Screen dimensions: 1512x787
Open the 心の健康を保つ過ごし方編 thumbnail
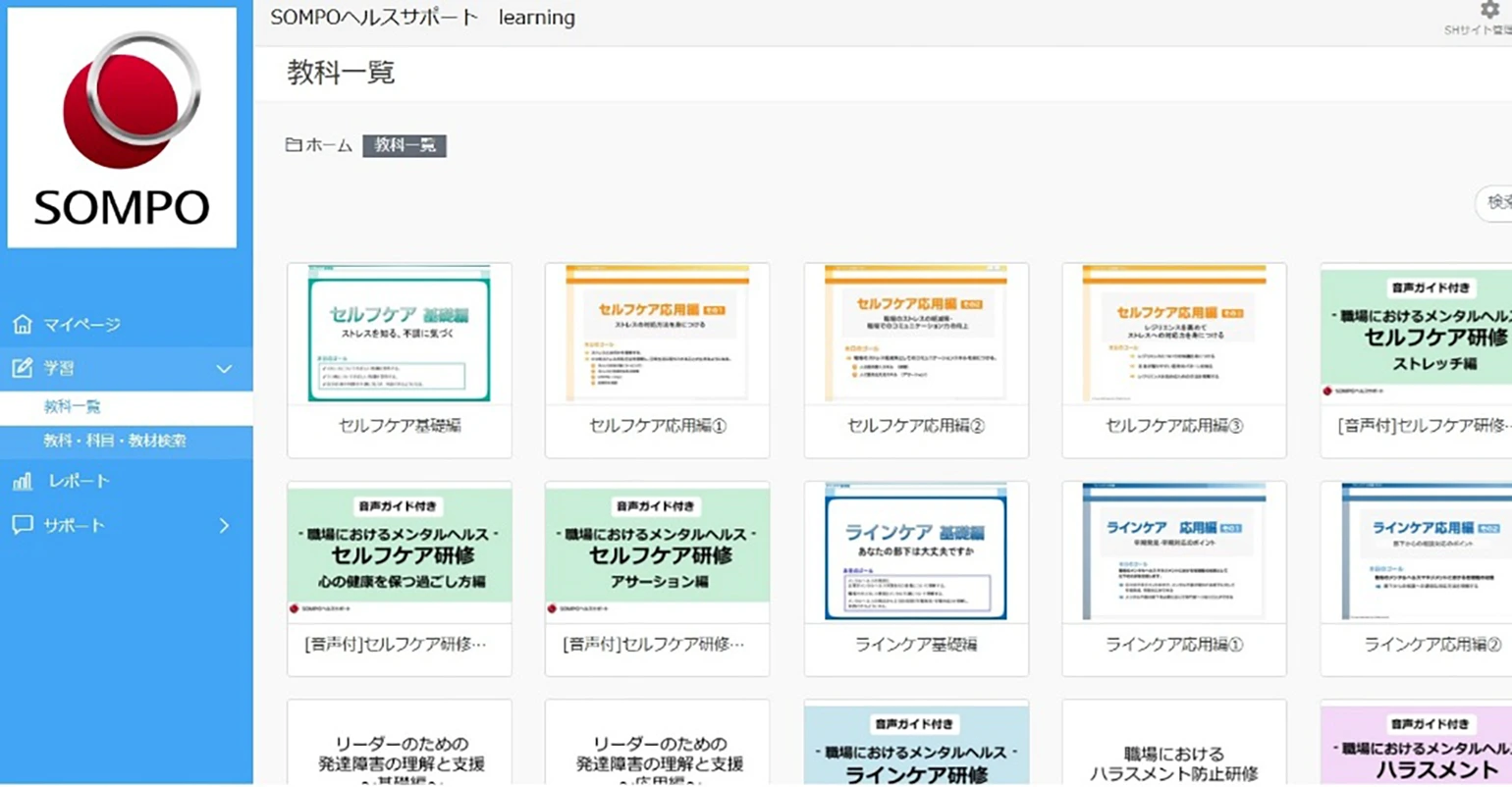(x=400, y=551)
